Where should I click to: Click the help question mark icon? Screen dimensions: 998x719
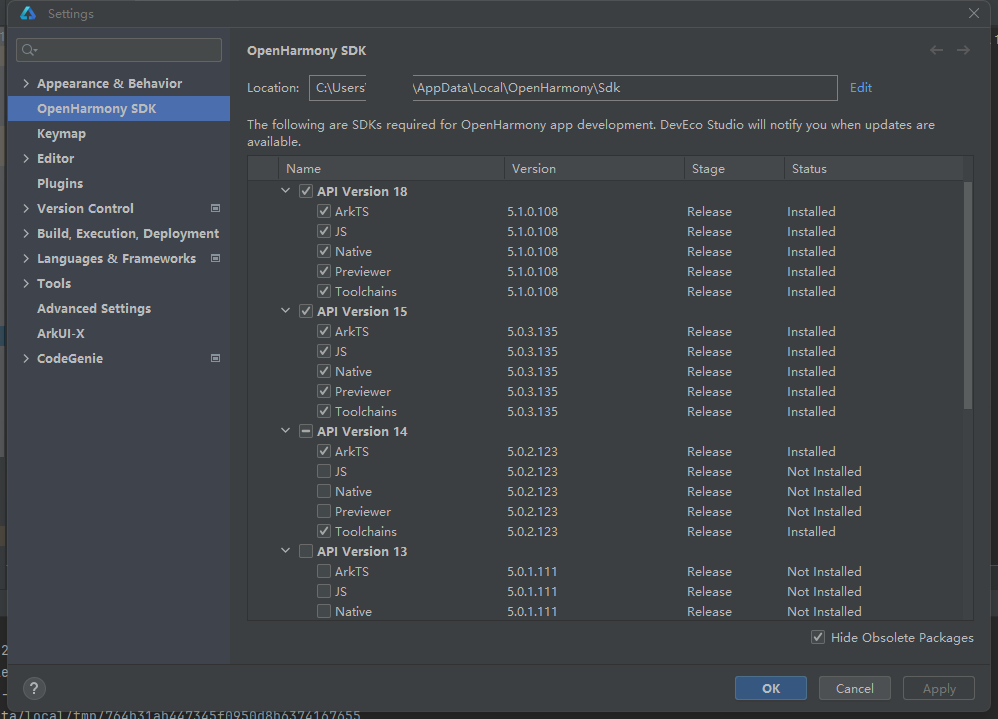pyautogui.click(x=34, y=688)
